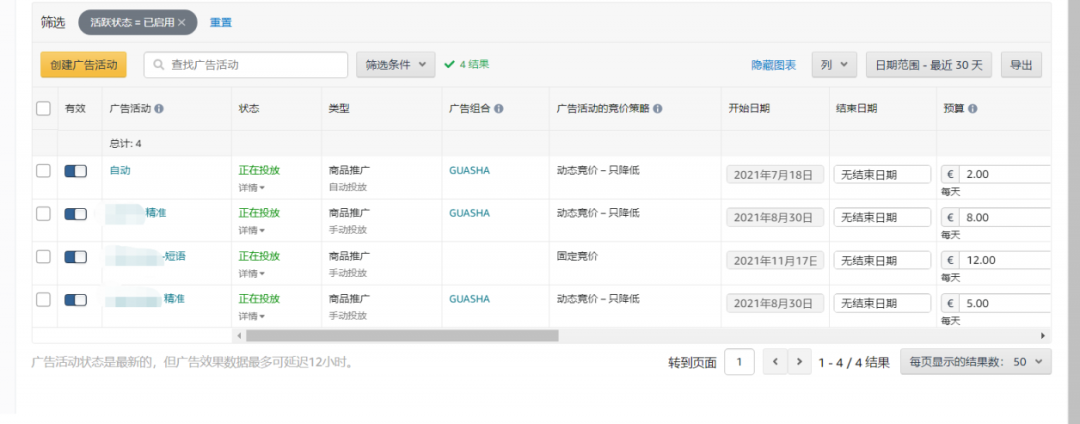1080x424 pixels.
Task: Toggle active switch in 5.00 budget row
Action: click(76, 299)
